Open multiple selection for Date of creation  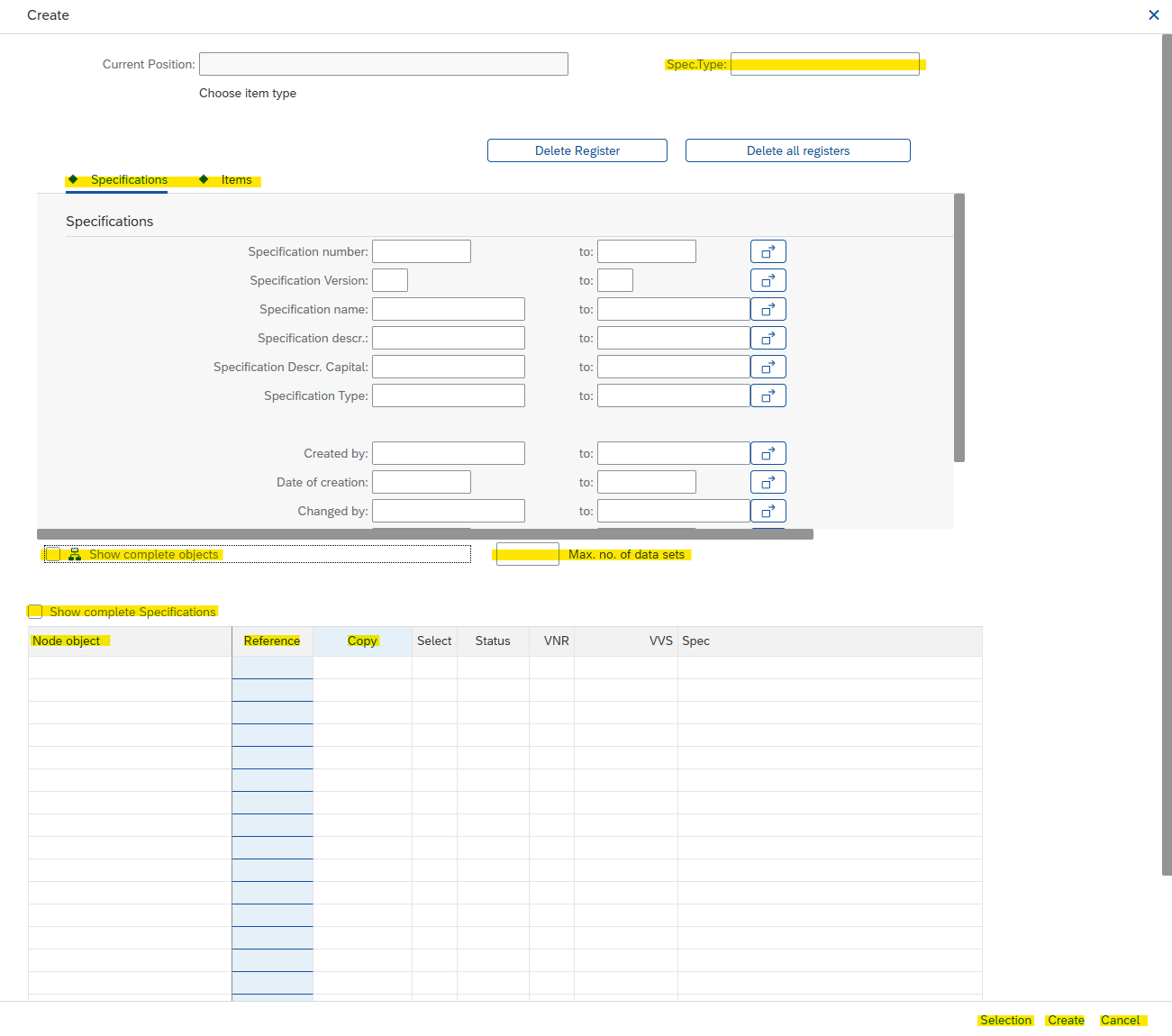tap(768, 482)
